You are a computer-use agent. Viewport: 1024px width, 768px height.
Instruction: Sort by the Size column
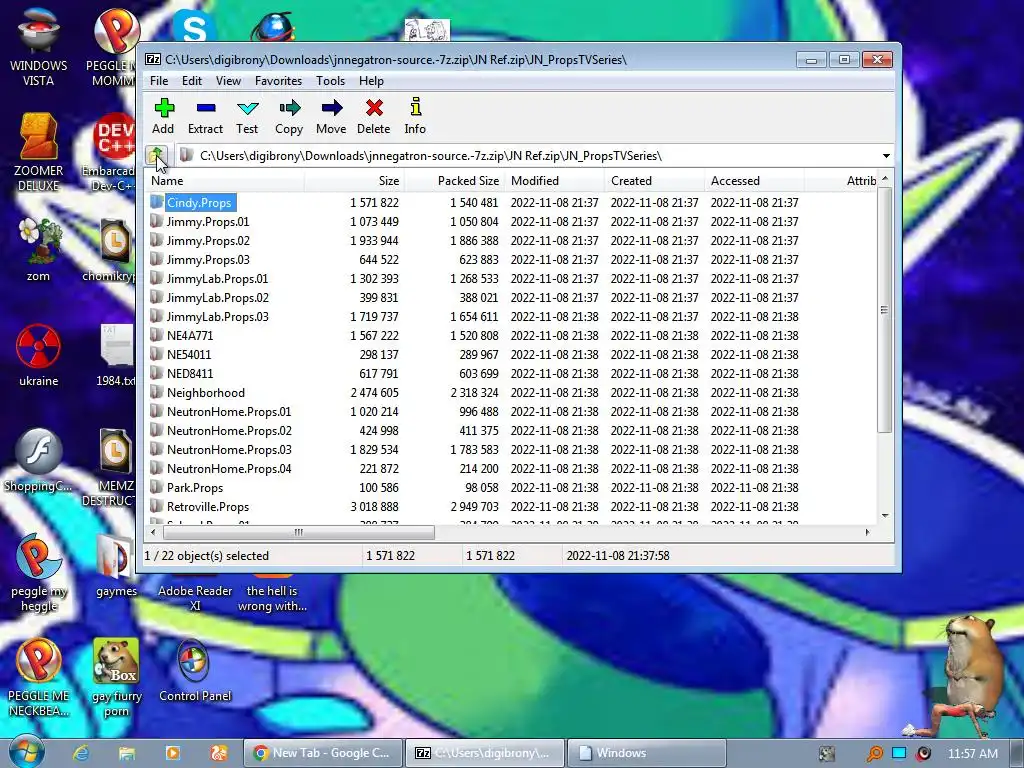point(354,181)
